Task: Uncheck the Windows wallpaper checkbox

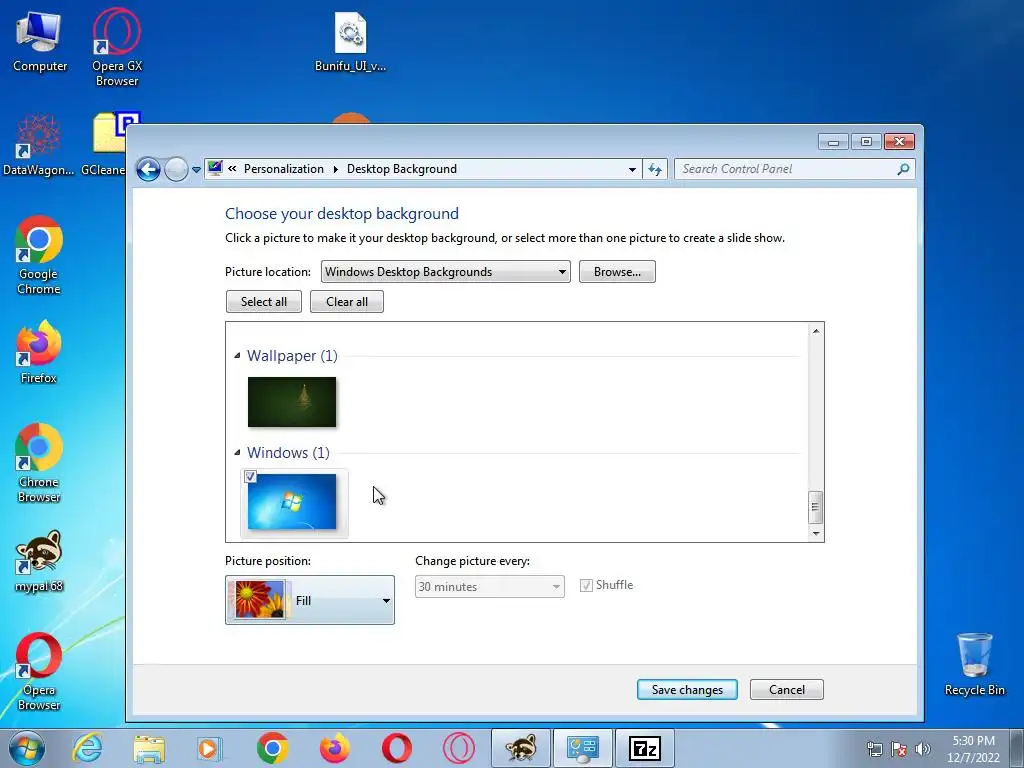Action: (250, 477)
